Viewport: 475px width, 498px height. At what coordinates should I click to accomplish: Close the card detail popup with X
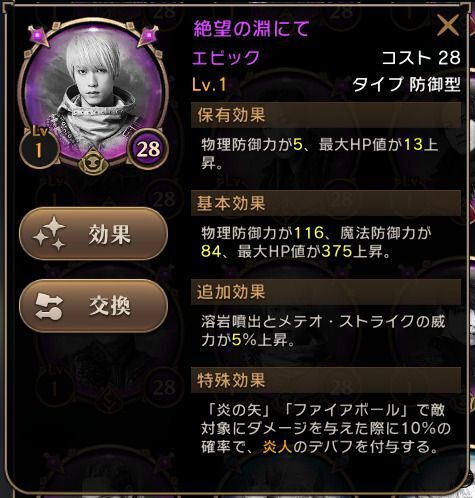448,26
